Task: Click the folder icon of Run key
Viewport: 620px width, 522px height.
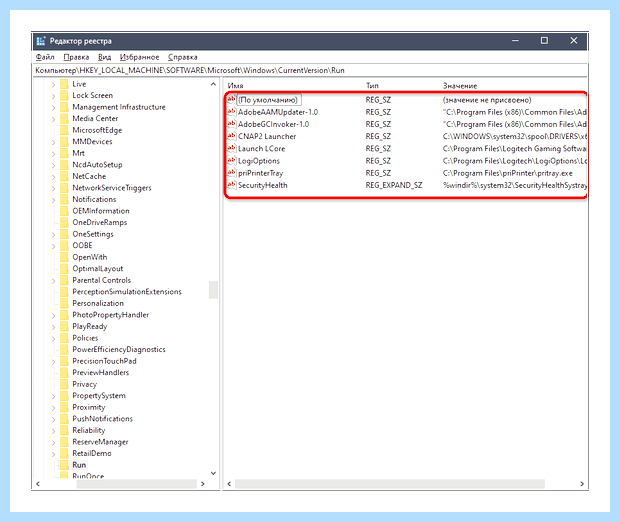Action: 64,465
